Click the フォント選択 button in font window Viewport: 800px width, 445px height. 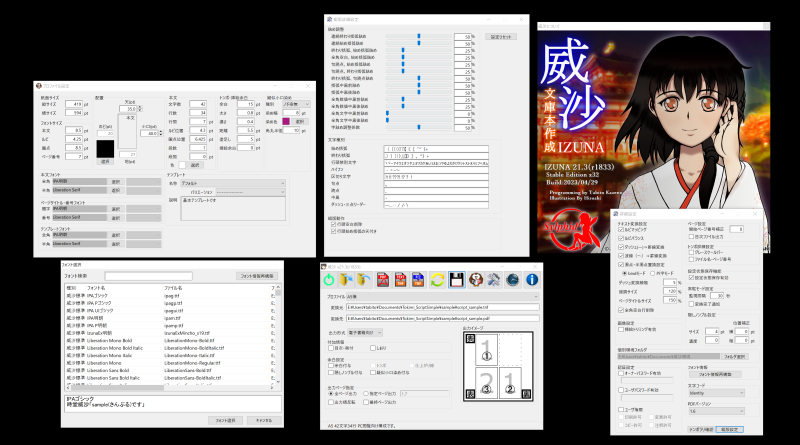point(225,421)
